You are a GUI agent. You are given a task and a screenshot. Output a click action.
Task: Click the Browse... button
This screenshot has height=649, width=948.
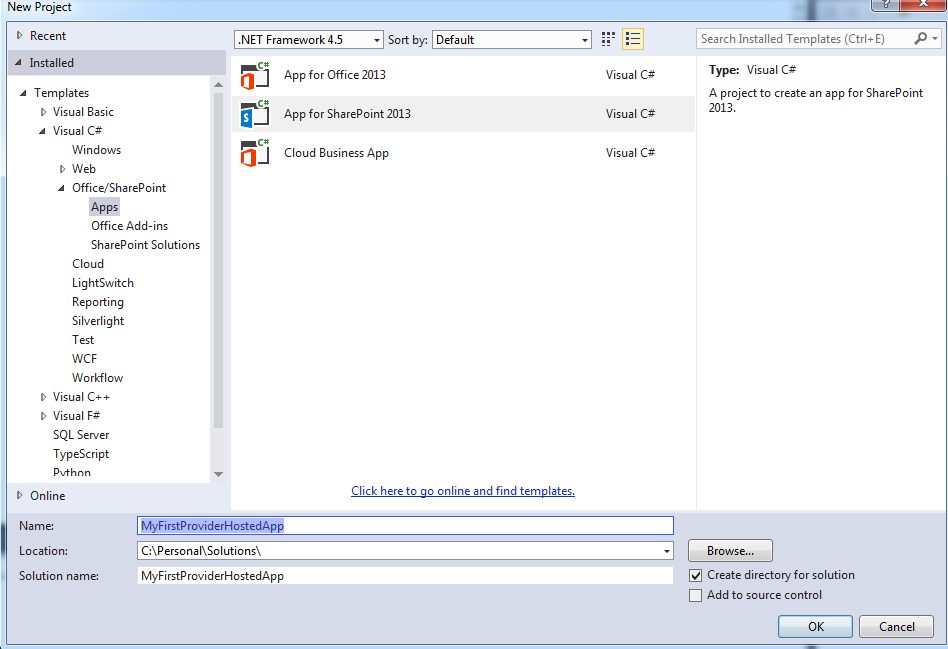[730, 551]
